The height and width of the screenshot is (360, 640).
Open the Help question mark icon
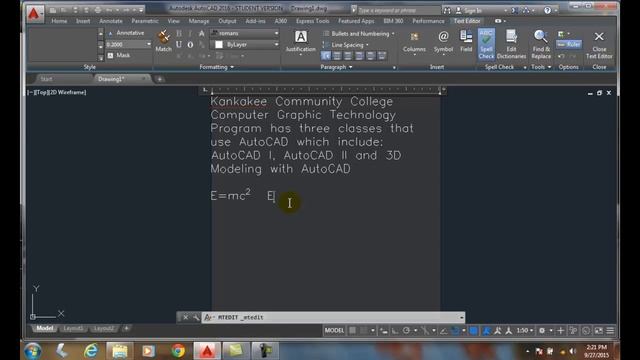coord(547,10)
